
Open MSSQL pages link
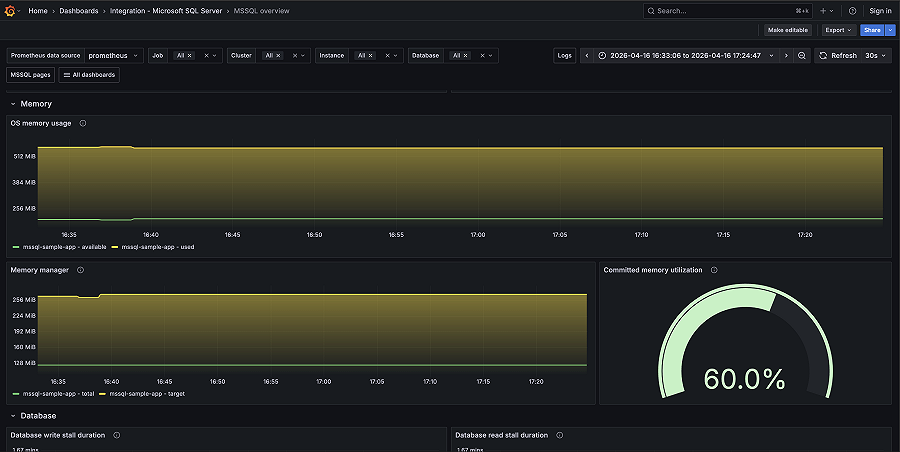point(30,75)
